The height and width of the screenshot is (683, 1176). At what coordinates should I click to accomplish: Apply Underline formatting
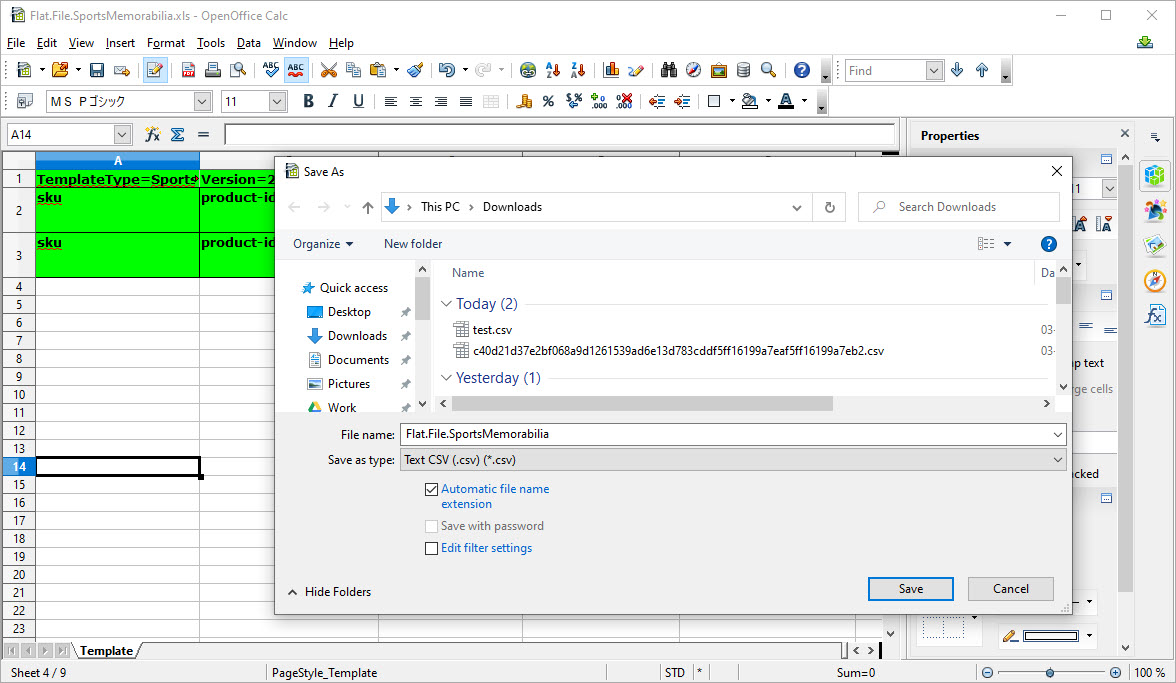358,101
